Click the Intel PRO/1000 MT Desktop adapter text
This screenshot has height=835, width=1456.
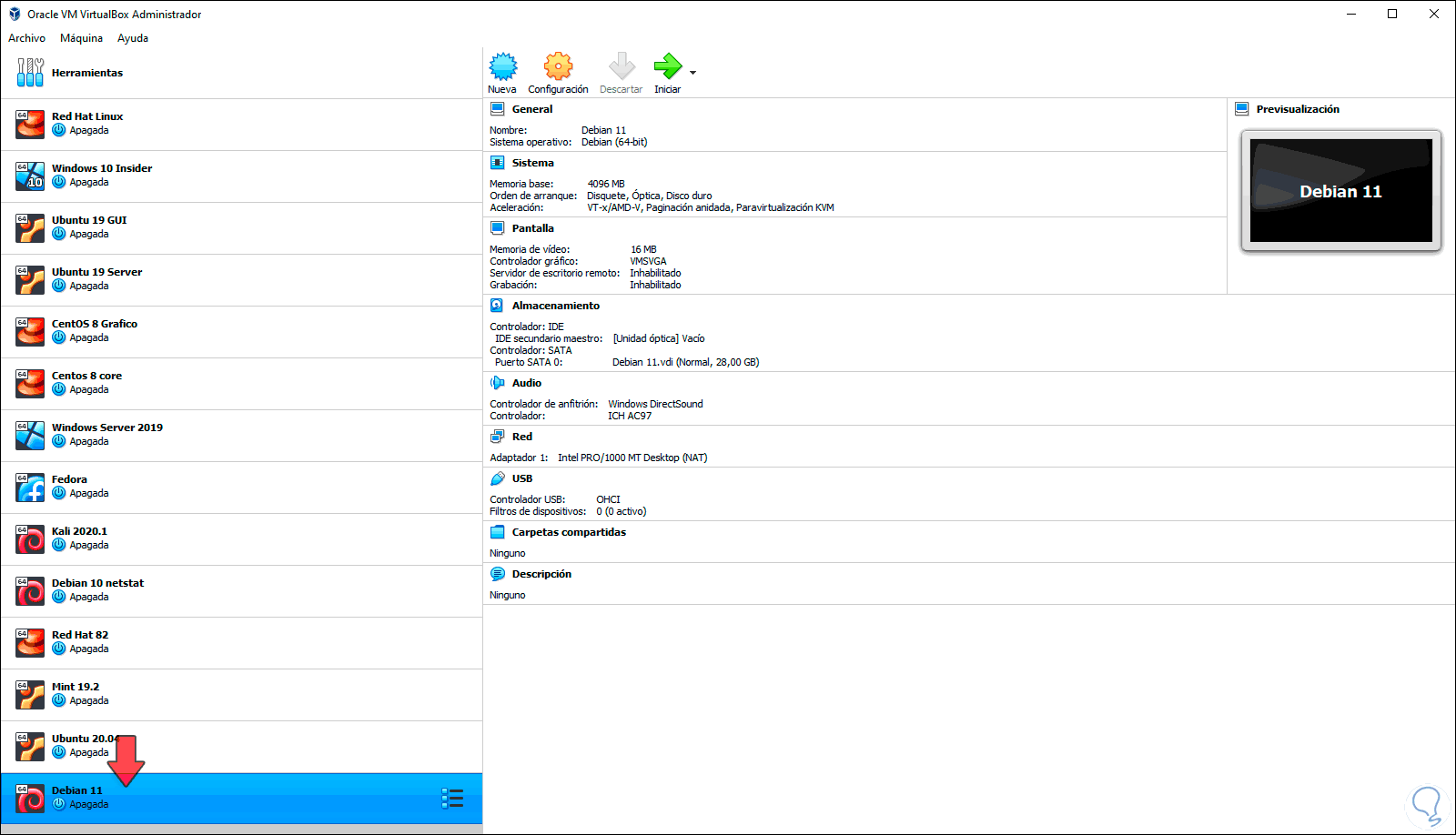tap(632, 458)
